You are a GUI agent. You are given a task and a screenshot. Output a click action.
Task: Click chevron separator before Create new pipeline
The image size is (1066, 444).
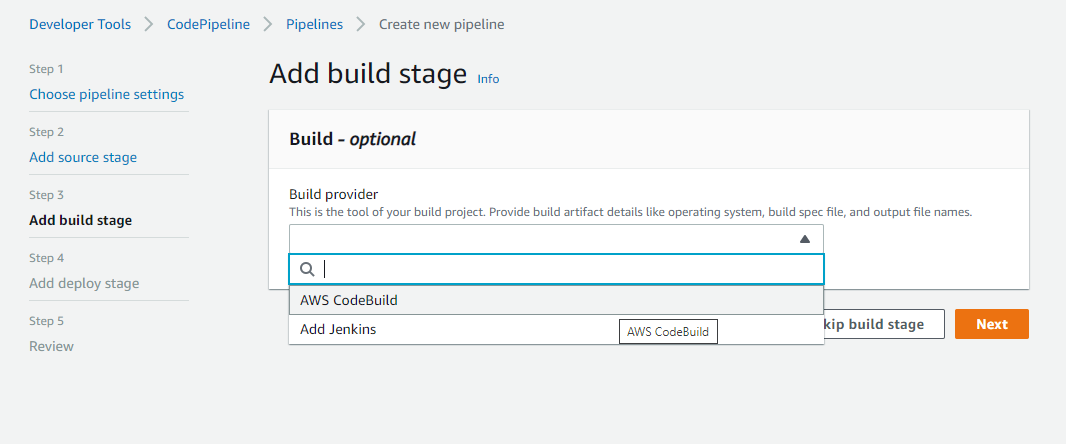click(360, 24)
